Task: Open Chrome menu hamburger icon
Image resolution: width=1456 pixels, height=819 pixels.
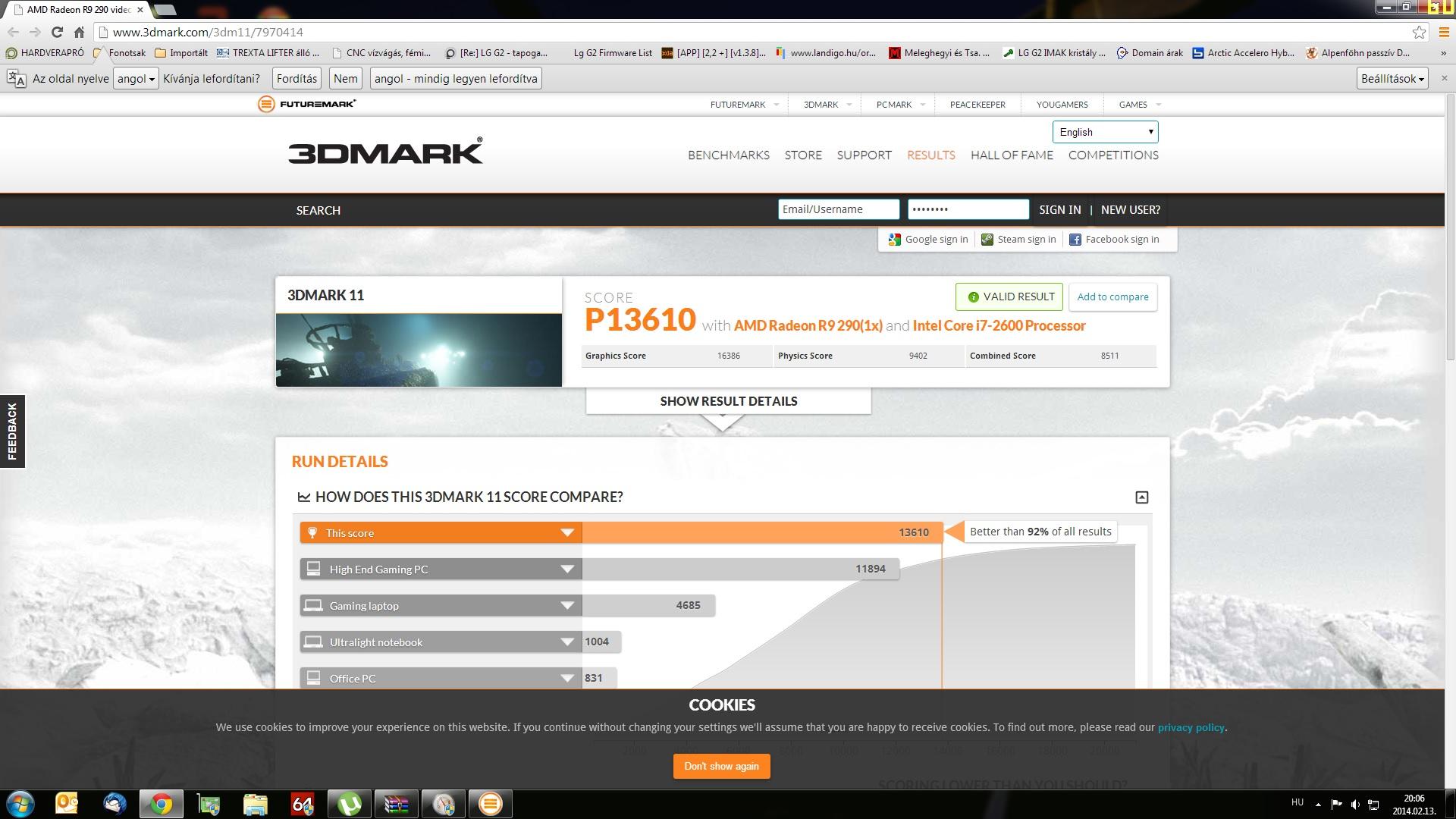Action: (1444, 32)
